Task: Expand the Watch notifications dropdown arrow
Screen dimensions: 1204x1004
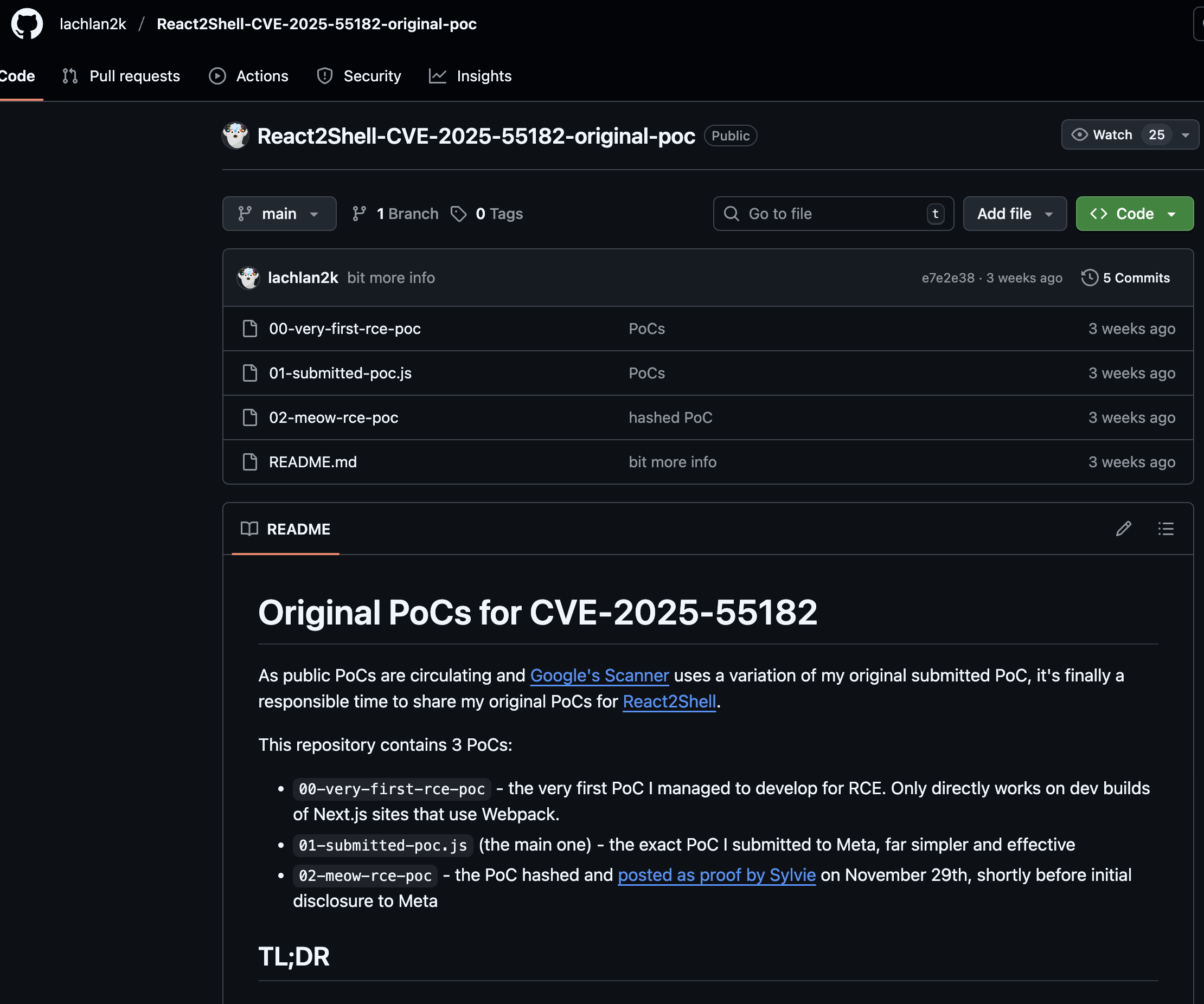Action: coord(1185,135)
